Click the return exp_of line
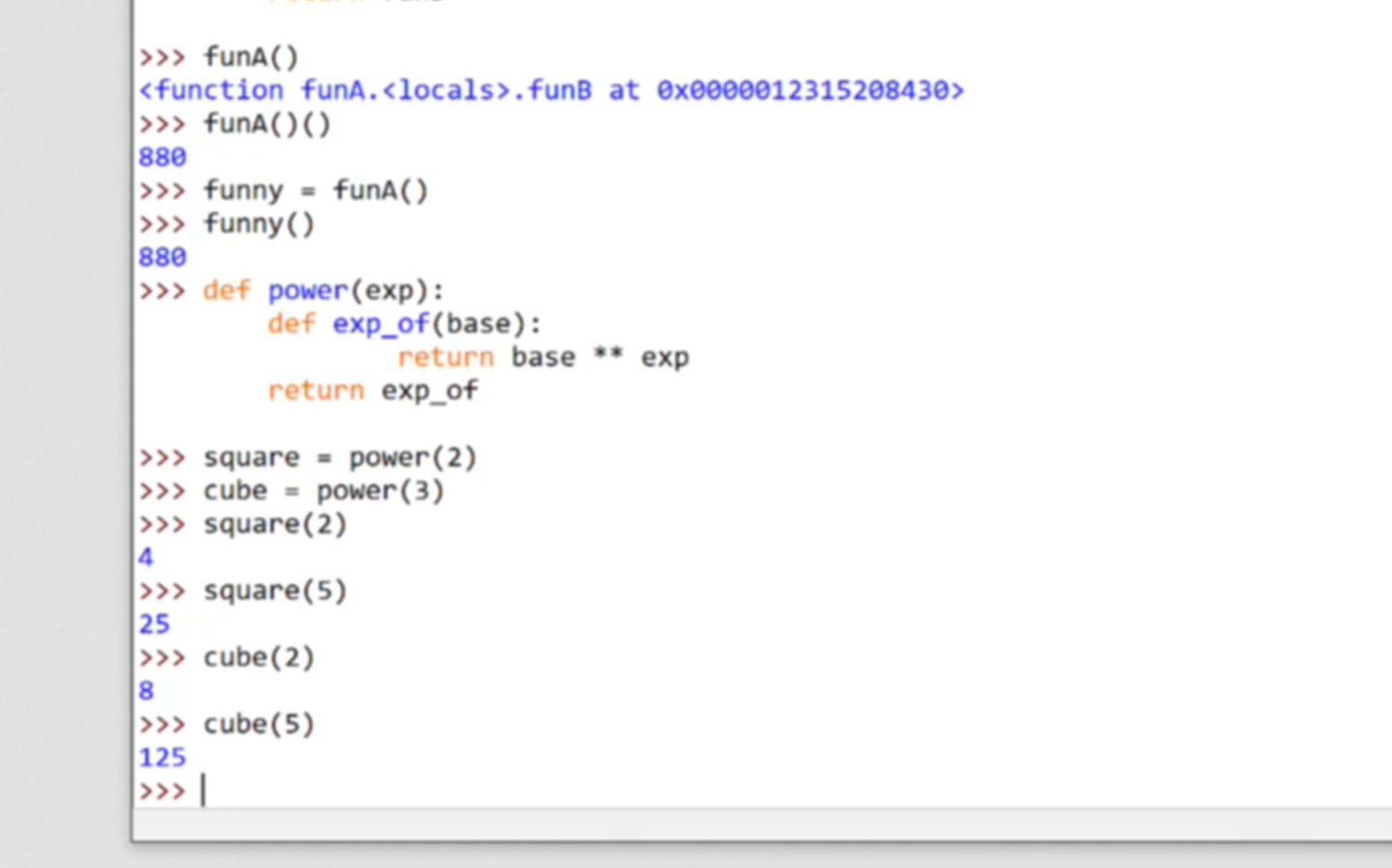Viewport: 1392px width, 868px height. (372, 391)
